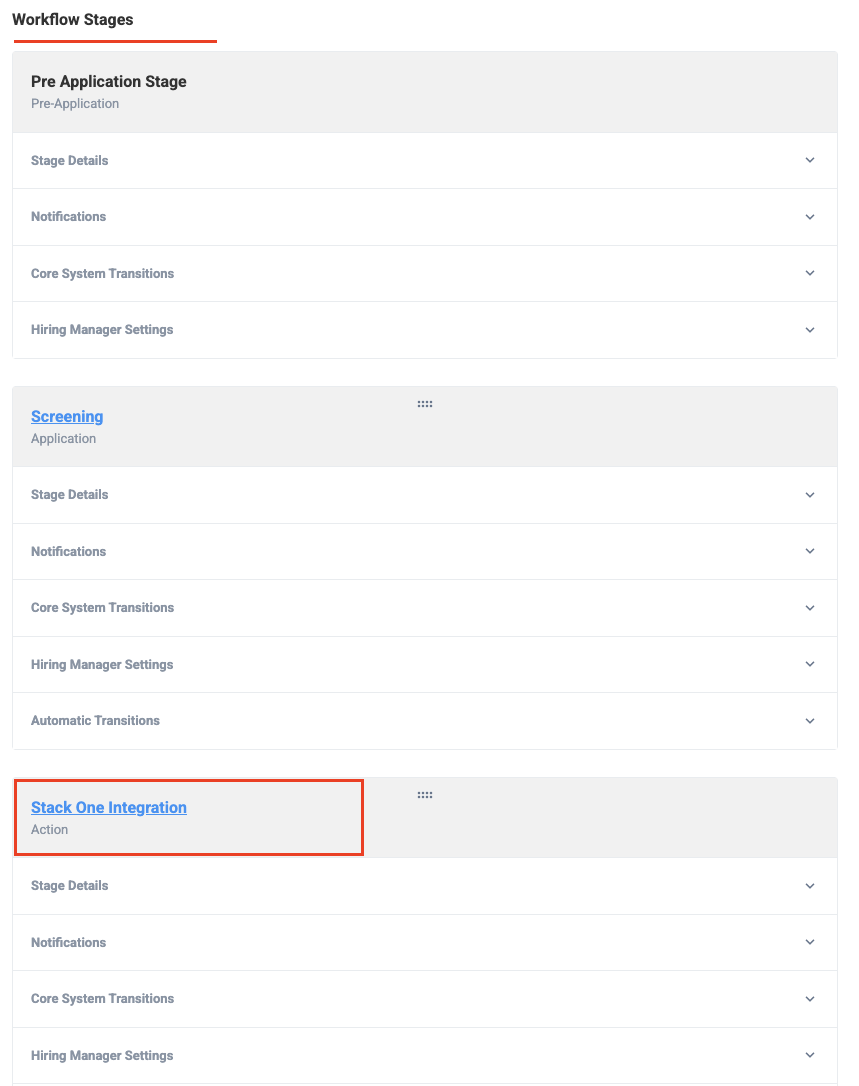
Task: Expand Notifications under Stack One Integration
Action: tap(425, 943)
